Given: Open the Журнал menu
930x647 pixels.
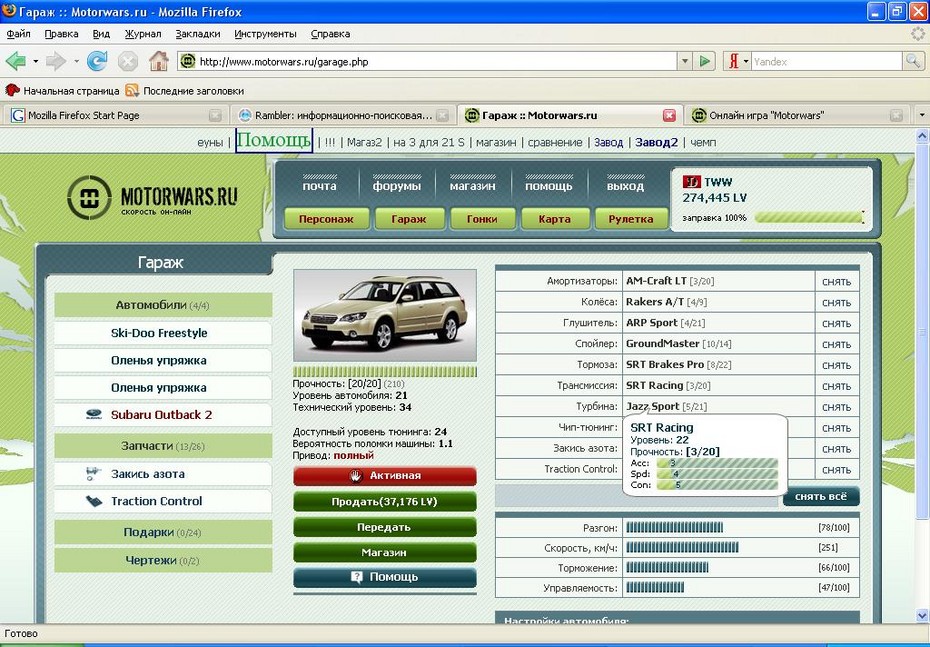Looking at the screenshot, I should point(143,34).
